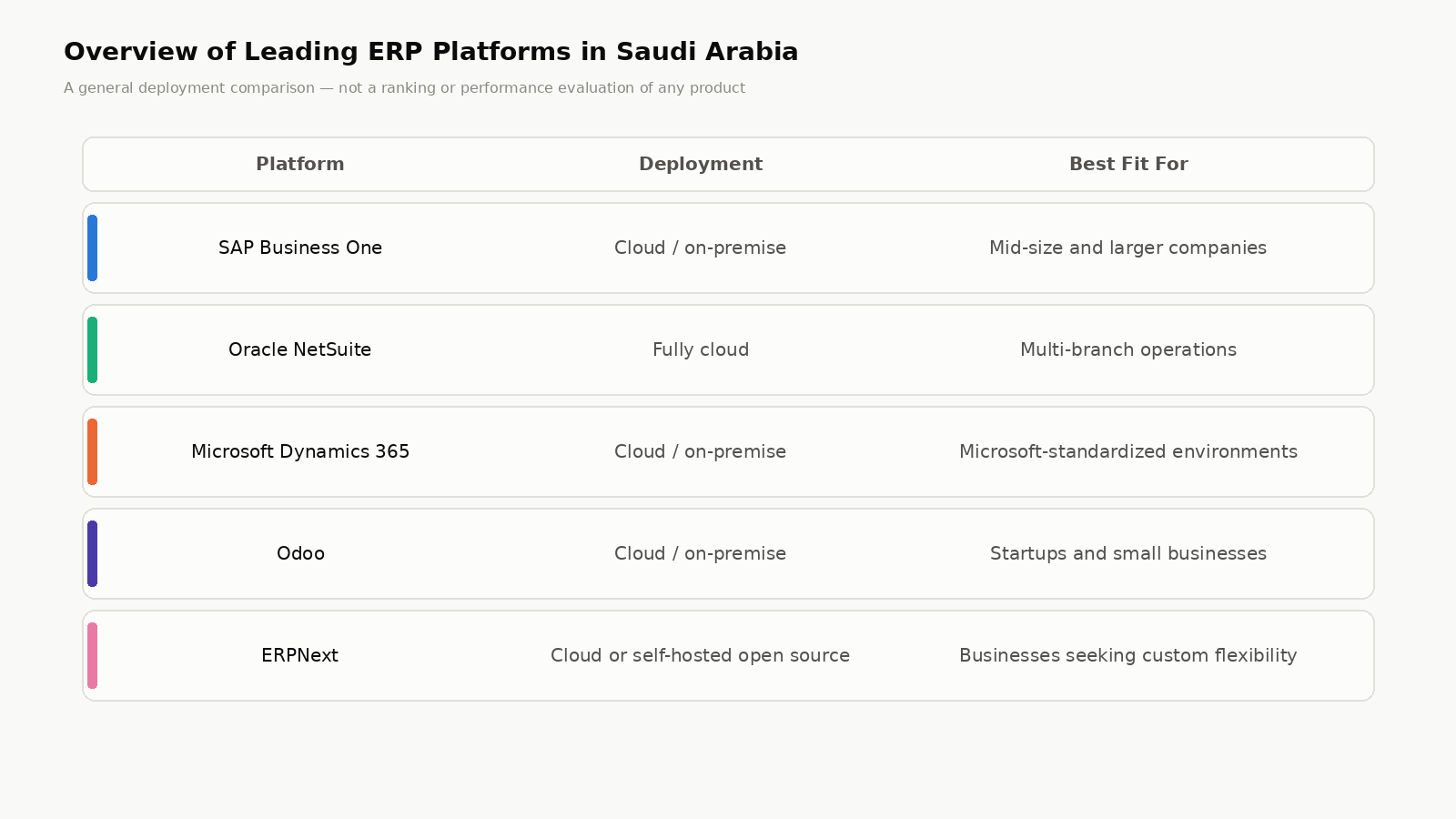Click the 'Fully cloud' deployment cell
This screenshot has height=819, width=1456.
pyautogui.click(x=701, y=349)
